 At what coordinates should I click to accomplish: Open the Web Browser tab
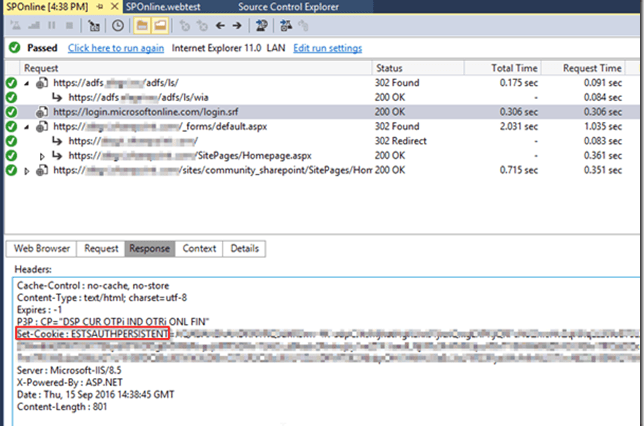[41, 248]
